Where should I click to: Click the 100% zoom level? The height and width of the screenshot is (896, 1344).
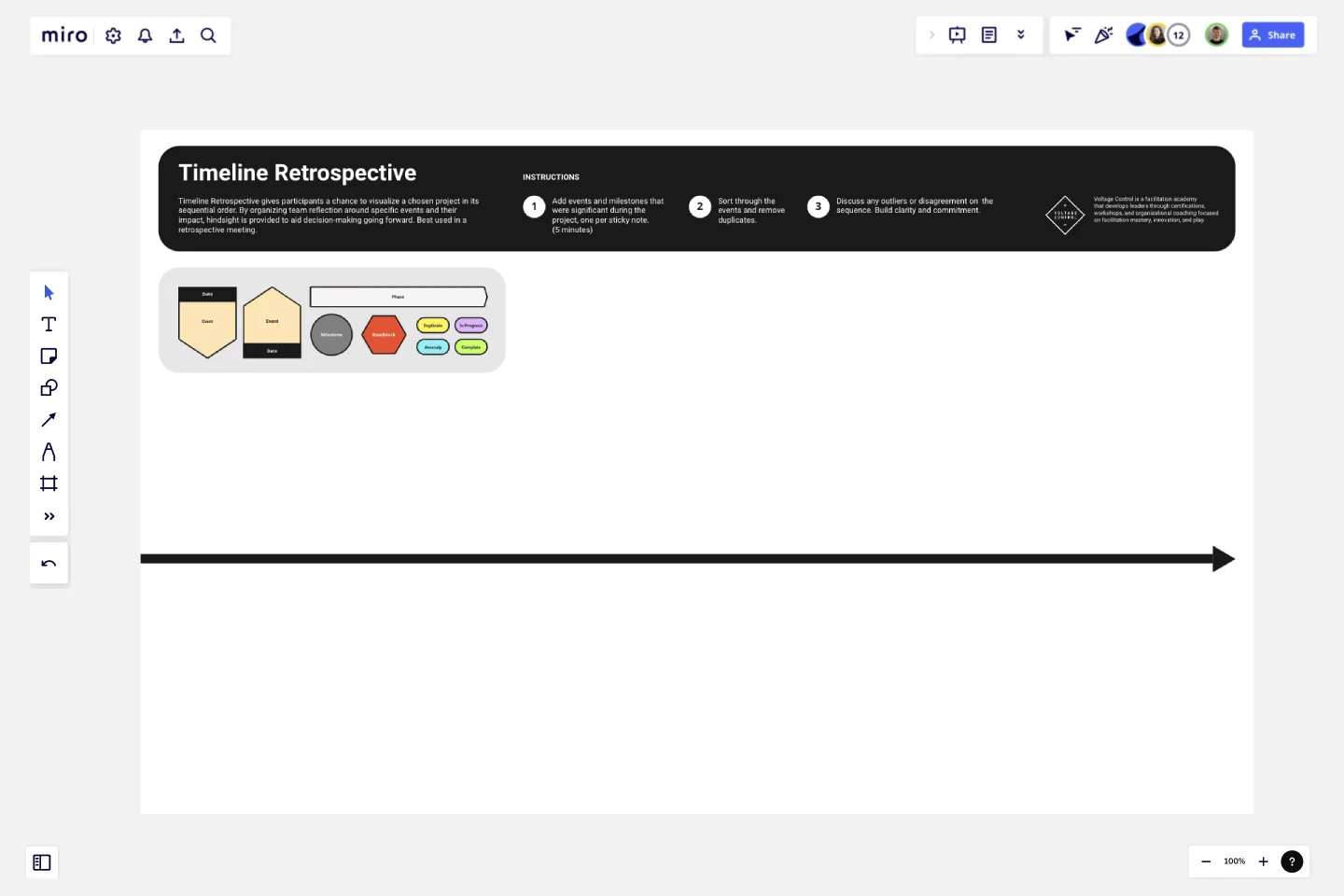1235,861
